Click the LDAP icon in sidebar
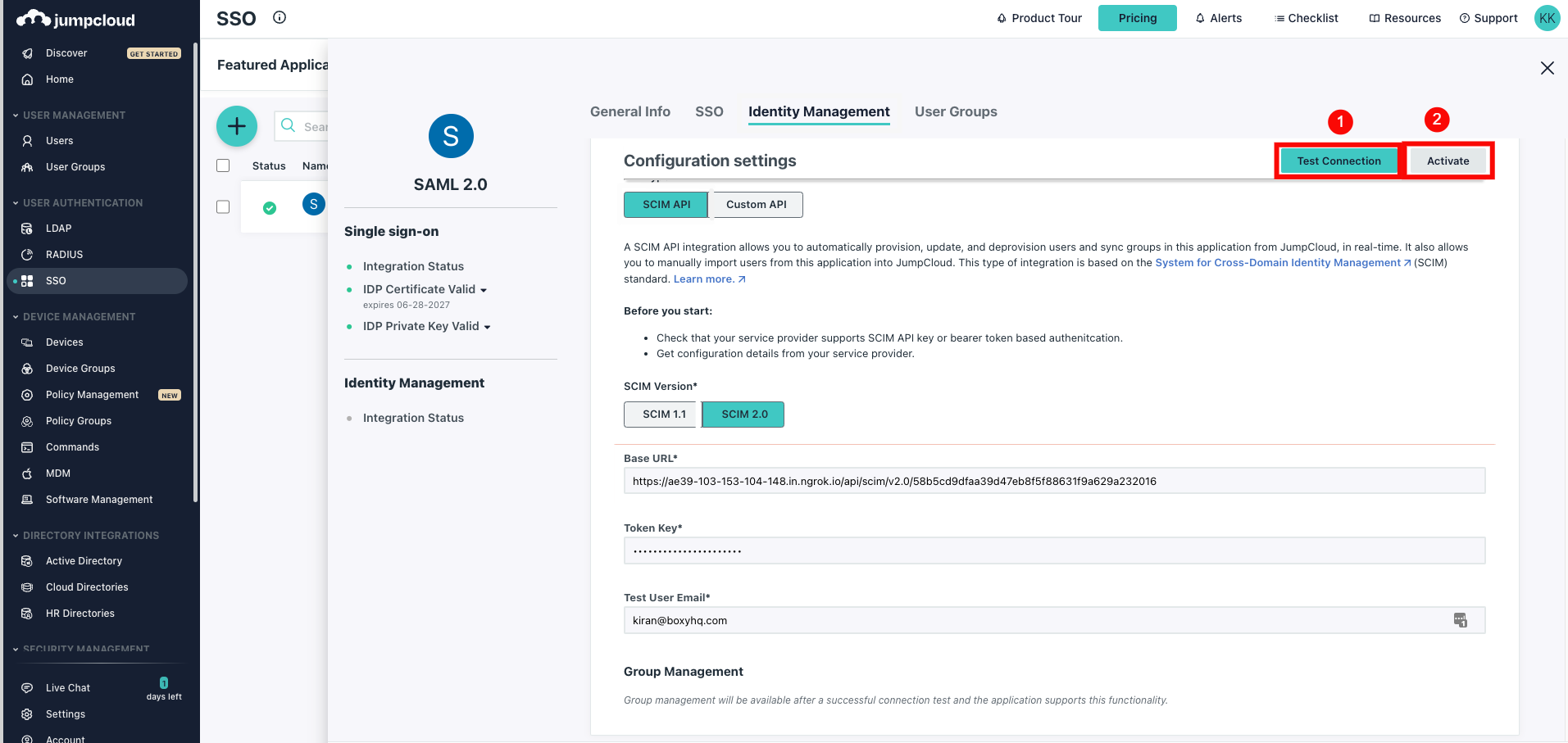This screenshot has height=743, width=1568. click(27, 229)
